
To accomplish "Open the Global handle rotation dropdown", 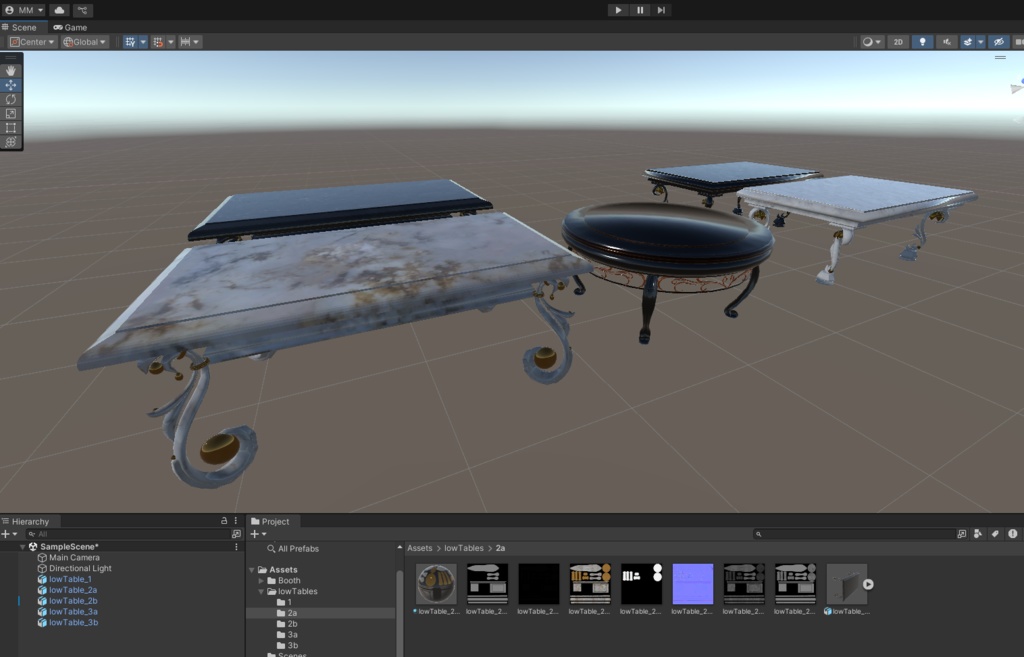I will pyautogui.click(x=84, y=42).
